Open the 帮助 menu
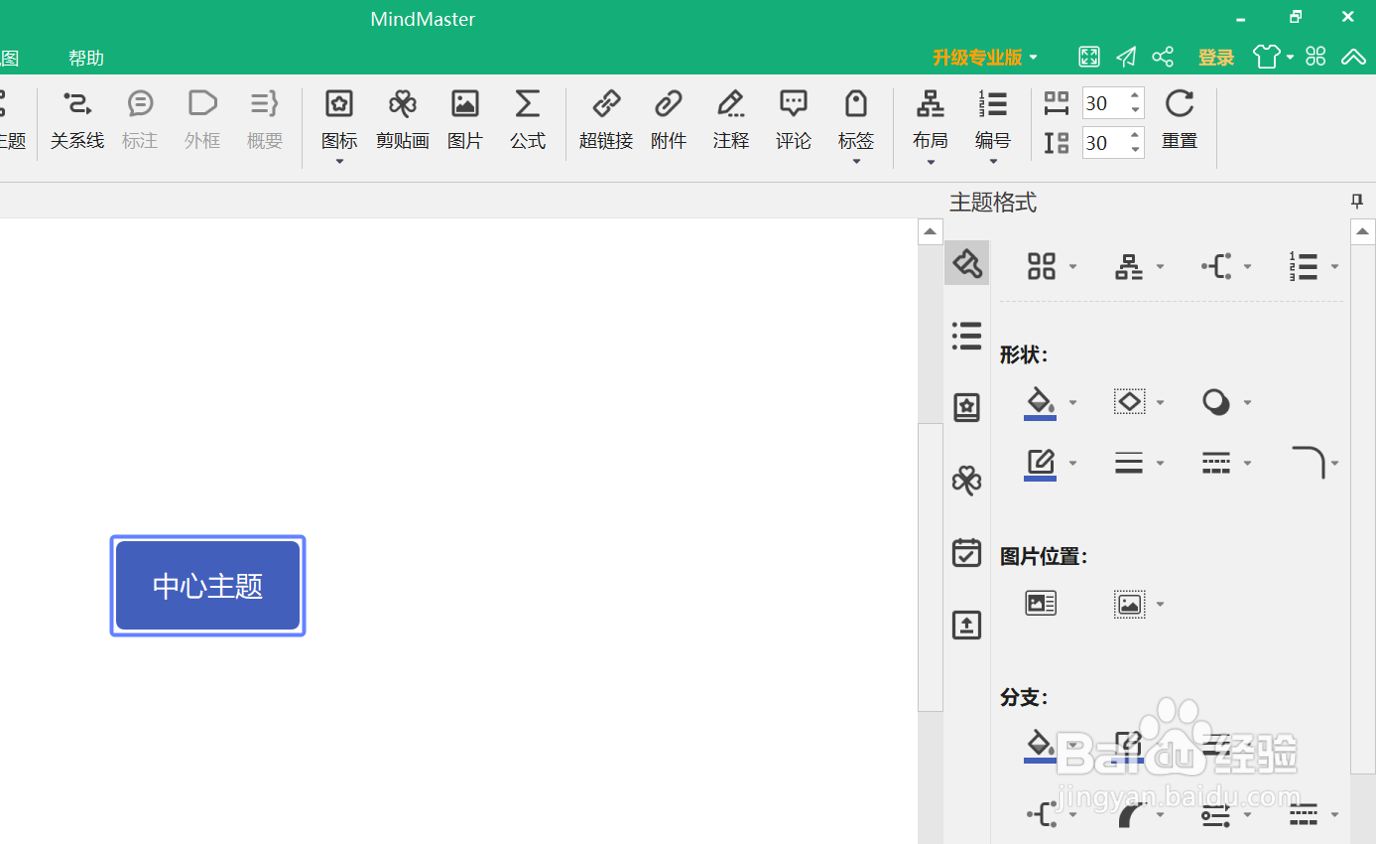 pos(86,58)
